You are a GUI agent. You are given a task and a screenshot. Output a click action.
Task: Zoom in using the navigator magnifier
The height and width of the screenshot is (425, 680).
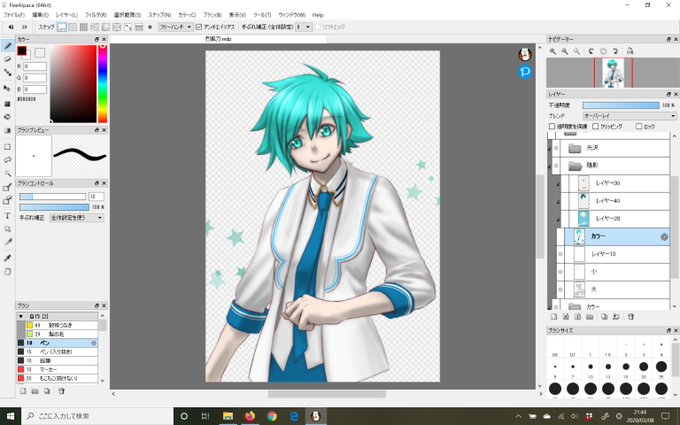pyautogui.click(x=553, y=51)
